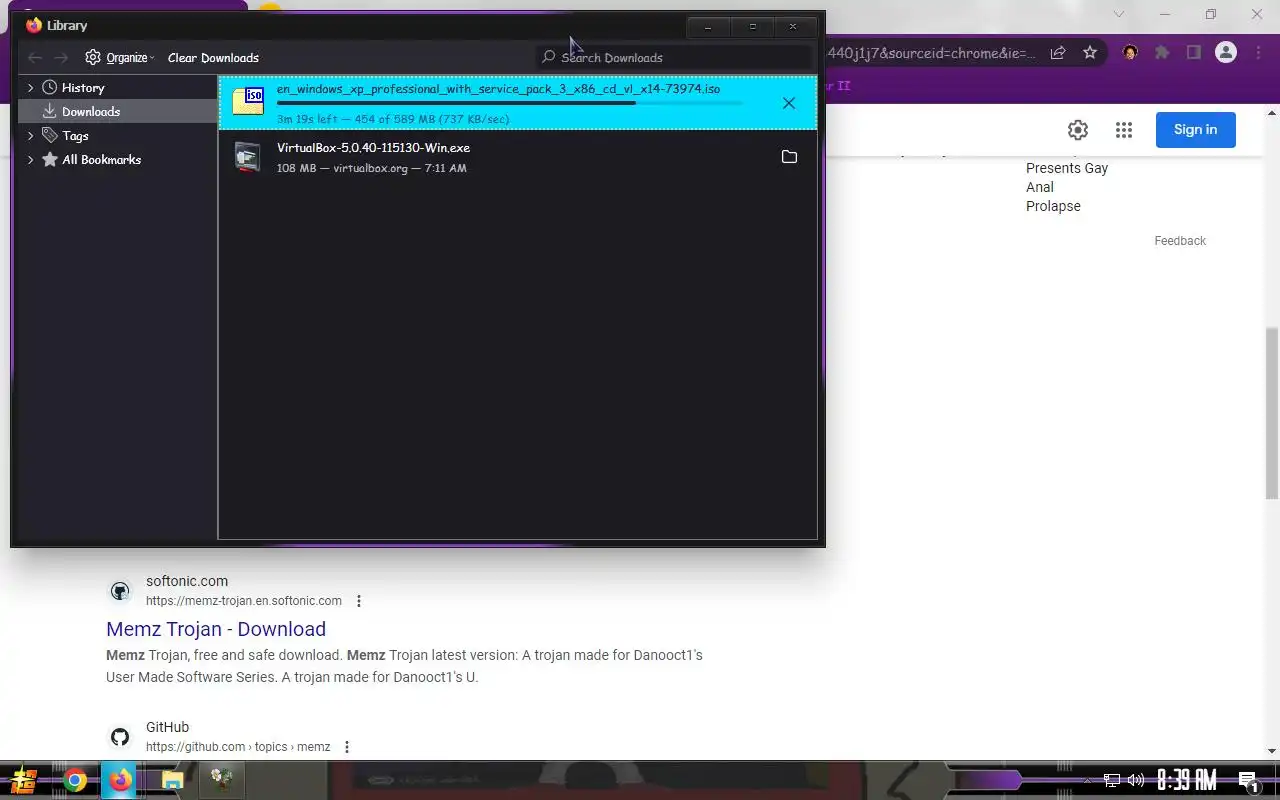Image resolution: width=1280 pixels, height=800 pixels.
Task: Open Chrome tab search chevron
Action: tap(1119, 14)
